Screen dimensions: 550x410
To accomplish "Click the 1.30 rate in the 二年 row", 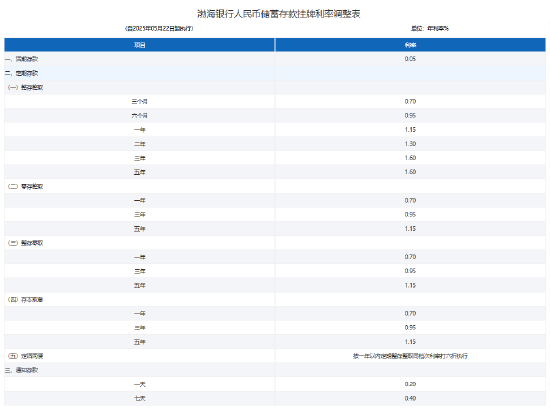I will tap(410, 144).
